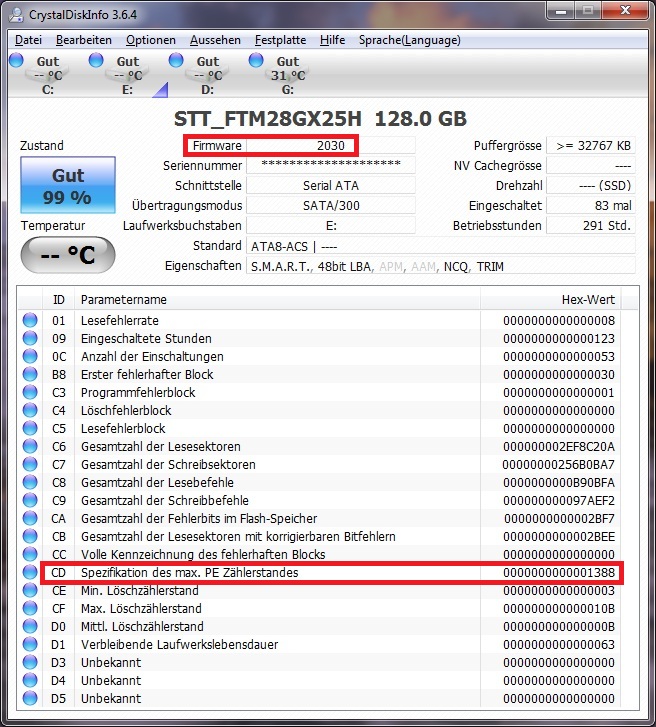Click status dot for Volle Kennzeichnung row

point(30,554)
